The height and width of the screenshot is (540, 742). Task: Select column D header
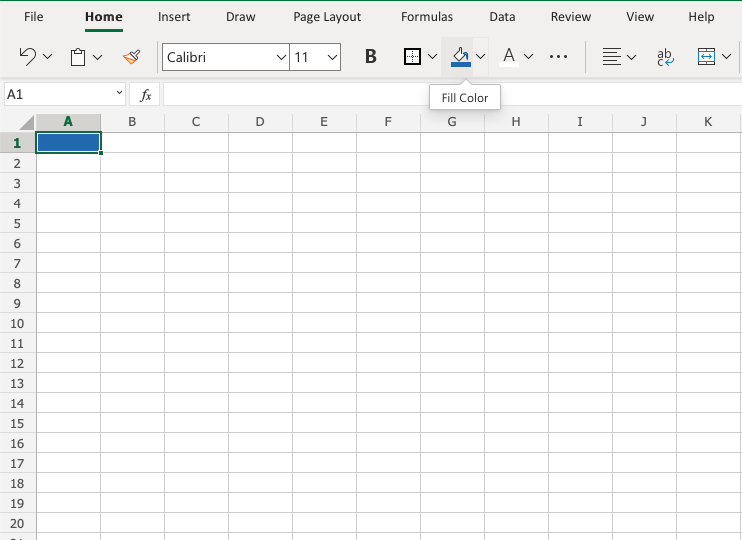(x=260, y=122)
